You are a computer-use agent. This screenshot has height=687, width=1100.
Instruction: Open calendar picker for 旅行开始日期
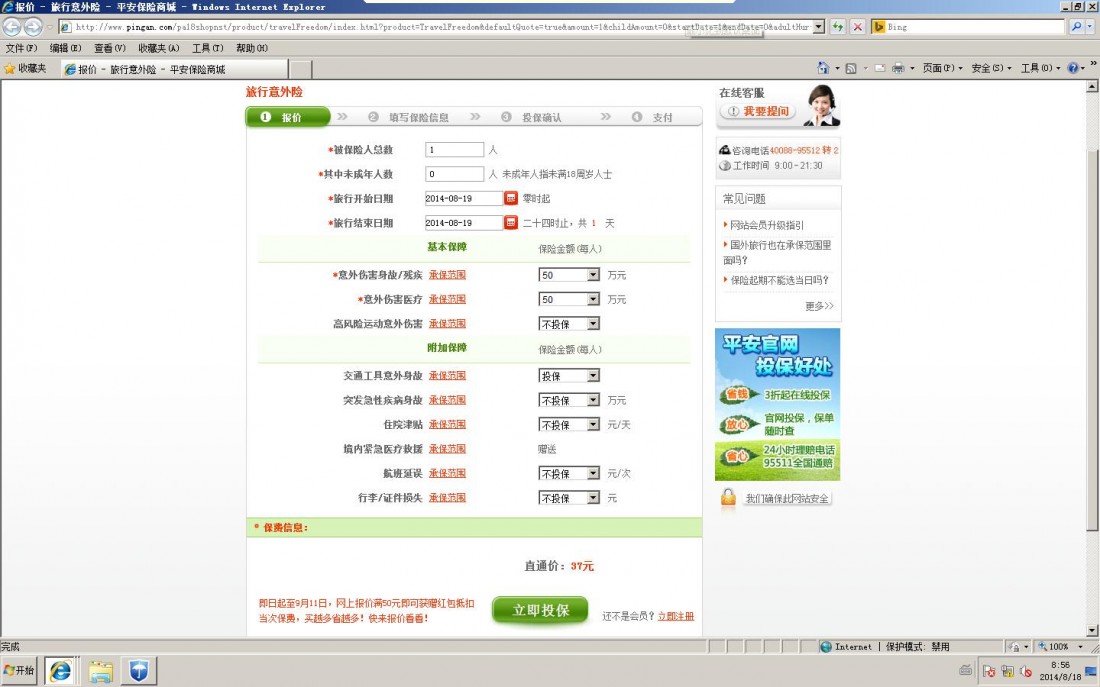pyautogui.click(x=511, y=199)
